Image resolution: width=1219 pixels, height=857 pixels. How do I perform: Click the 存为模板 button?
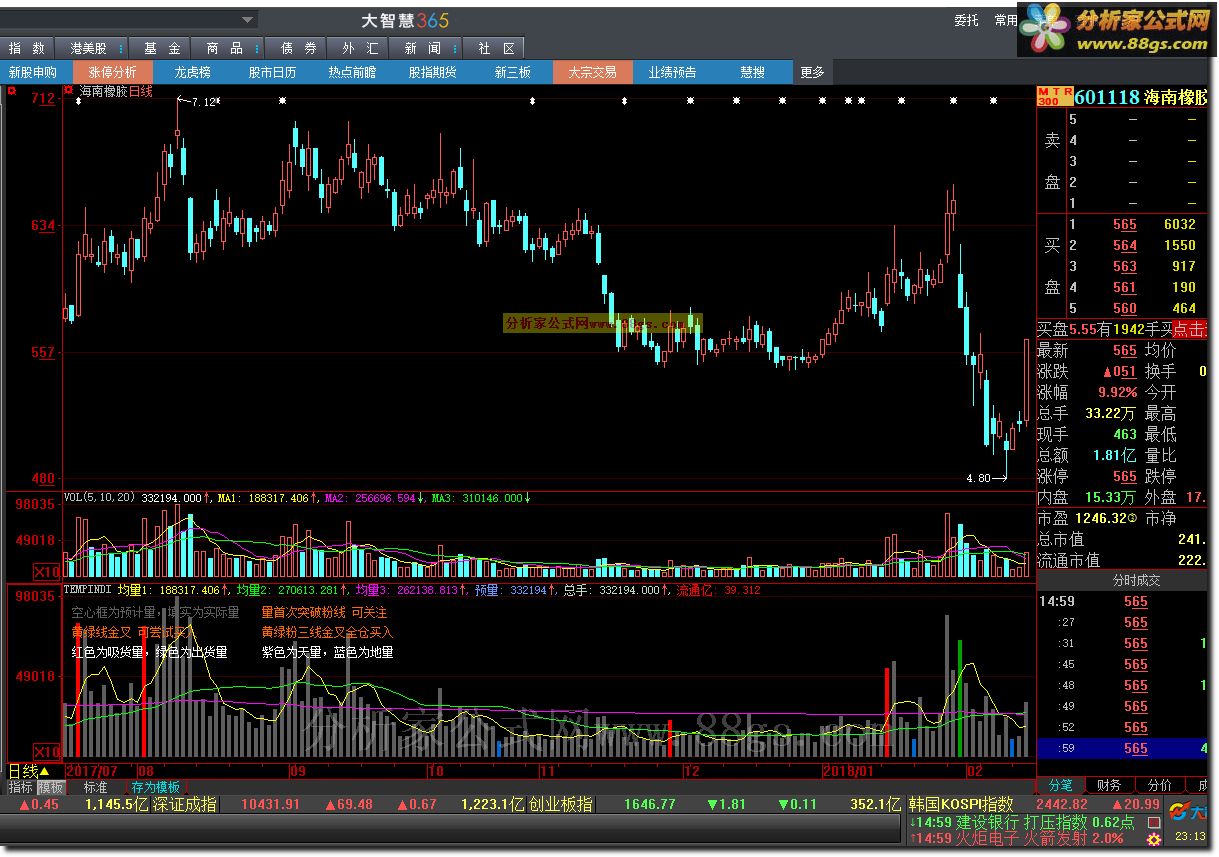click(155, 787)
